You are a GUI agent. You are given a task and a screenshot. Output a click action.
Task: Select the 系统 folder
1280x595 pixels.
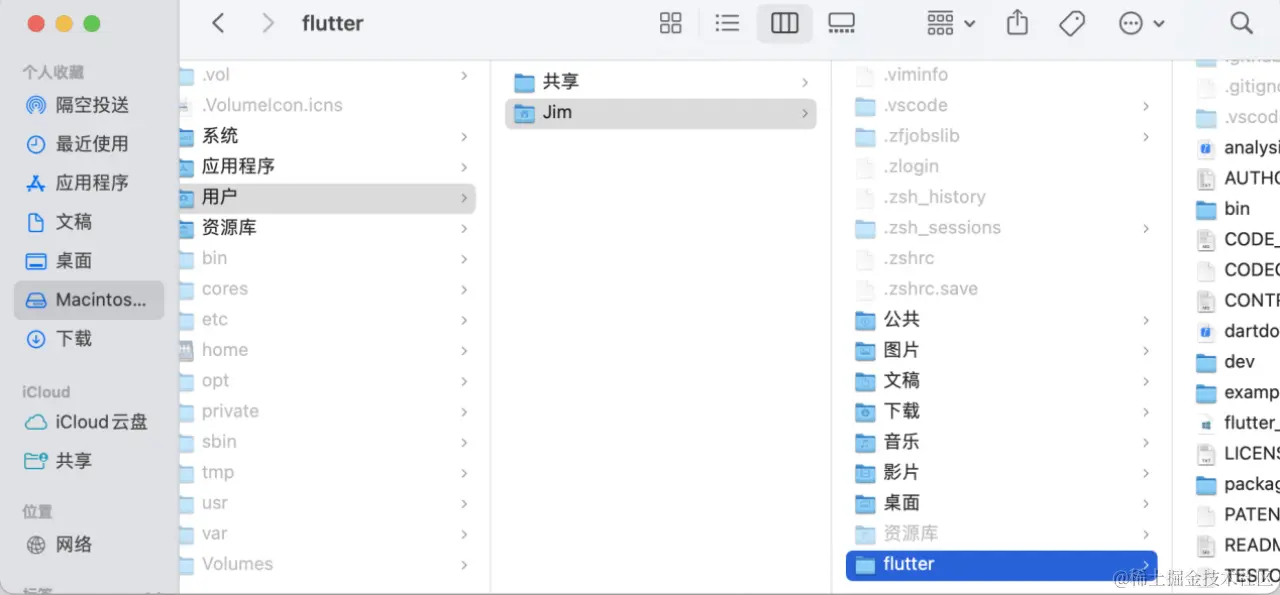coord(327,136)
